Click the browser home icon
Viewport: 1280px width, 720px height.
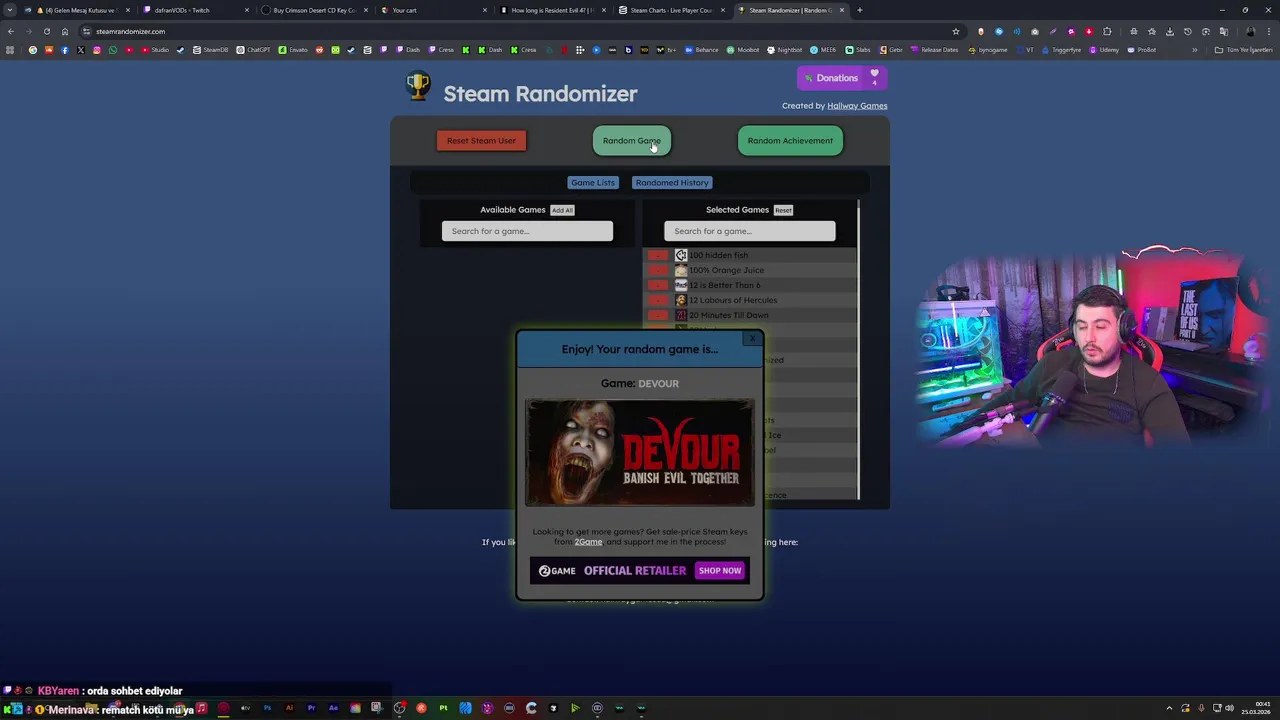click(x=65, y=31)
